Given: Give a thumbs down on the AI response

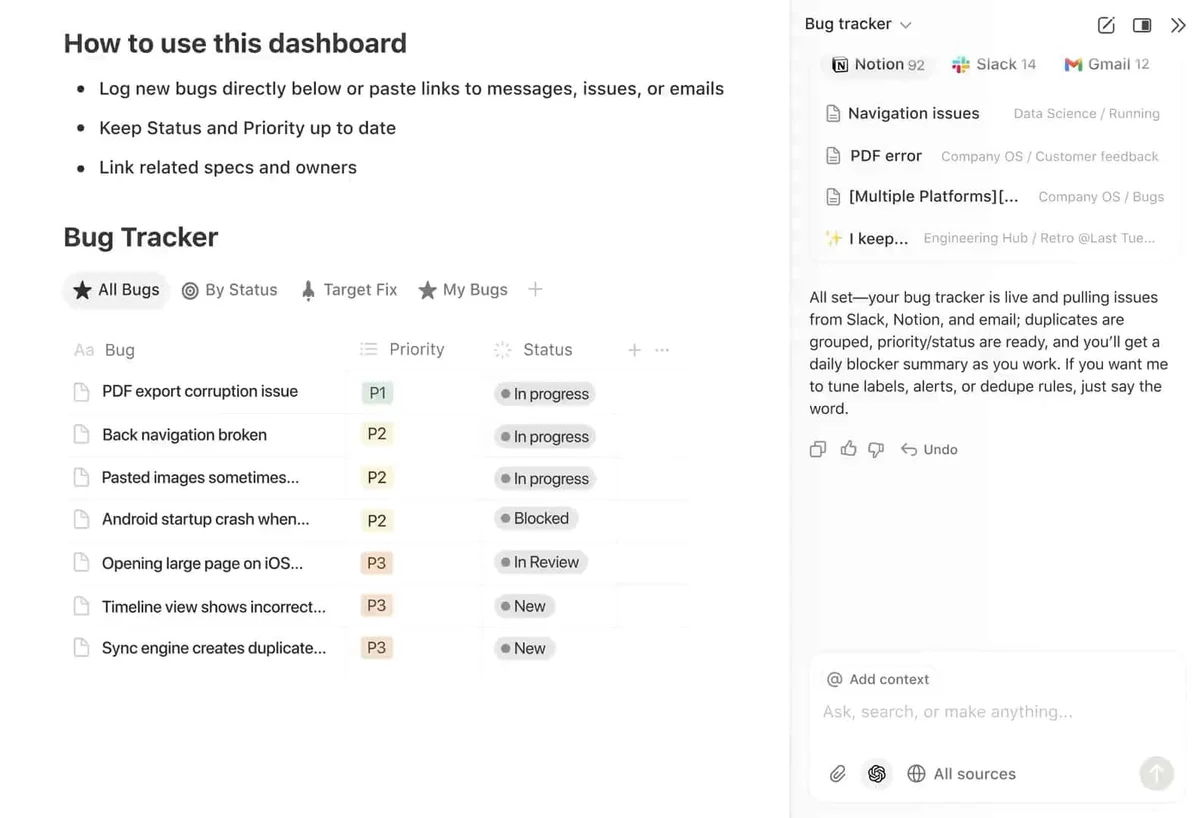Looking at the screenshot, I should (876, 449).
